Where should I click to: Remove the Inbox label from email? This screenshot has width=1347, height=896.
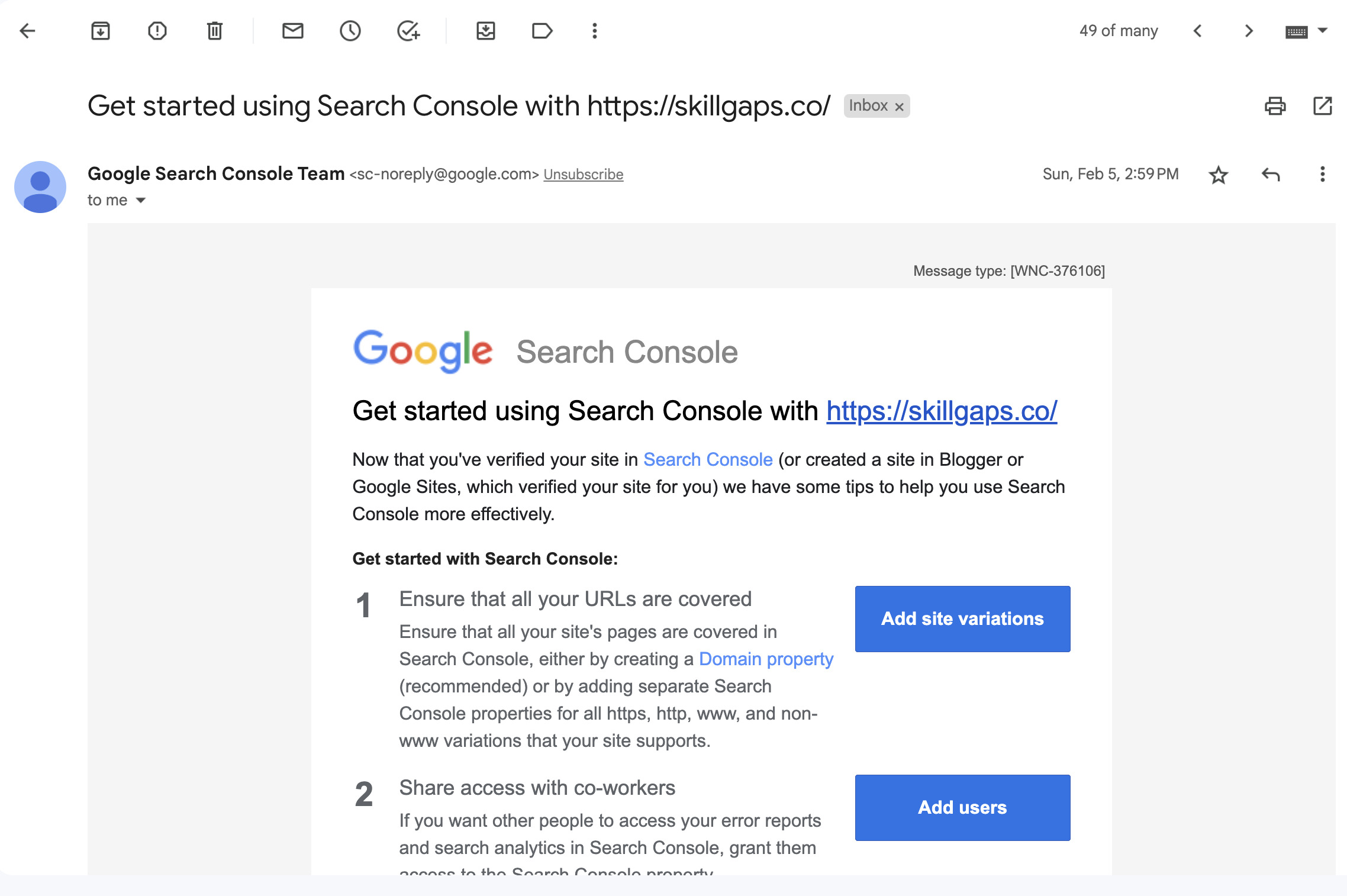coord(900,107)
